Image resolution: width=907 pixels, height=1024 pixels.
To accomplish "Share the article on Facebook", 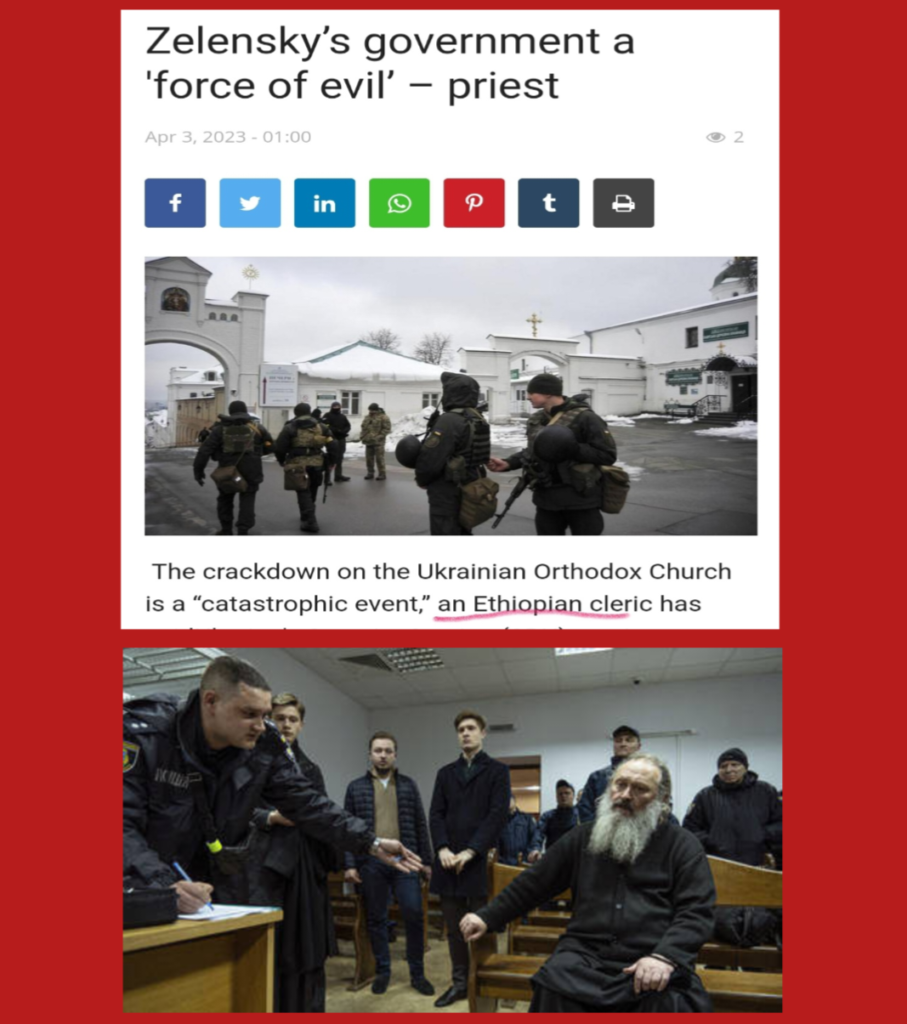I will pyautogui.click(x=175, y=202).
